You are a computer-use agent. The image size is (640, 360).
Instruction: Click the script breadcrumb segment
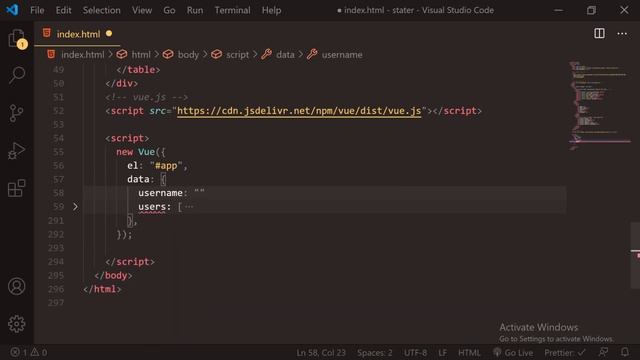tap(237, 54)
